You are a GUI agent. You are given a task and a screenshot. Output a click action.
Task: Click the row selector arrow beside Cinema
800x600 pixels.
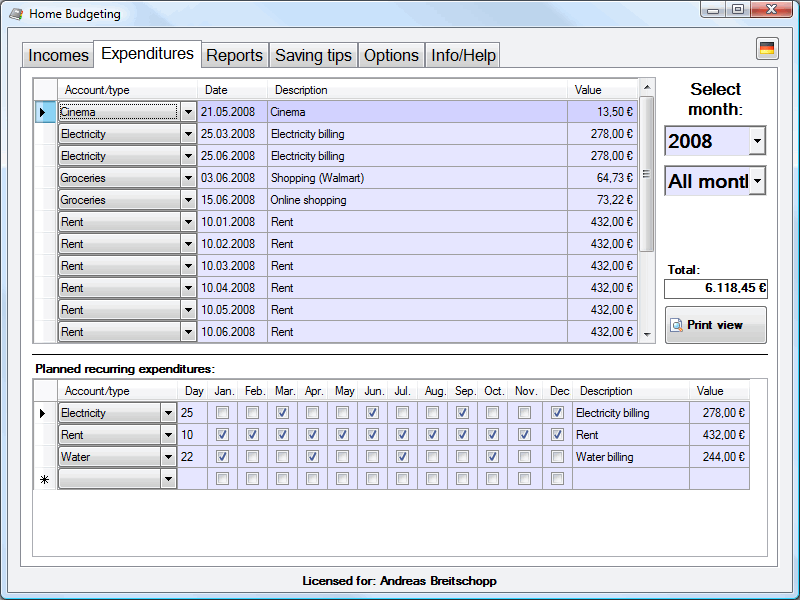[x=43, y=112]
